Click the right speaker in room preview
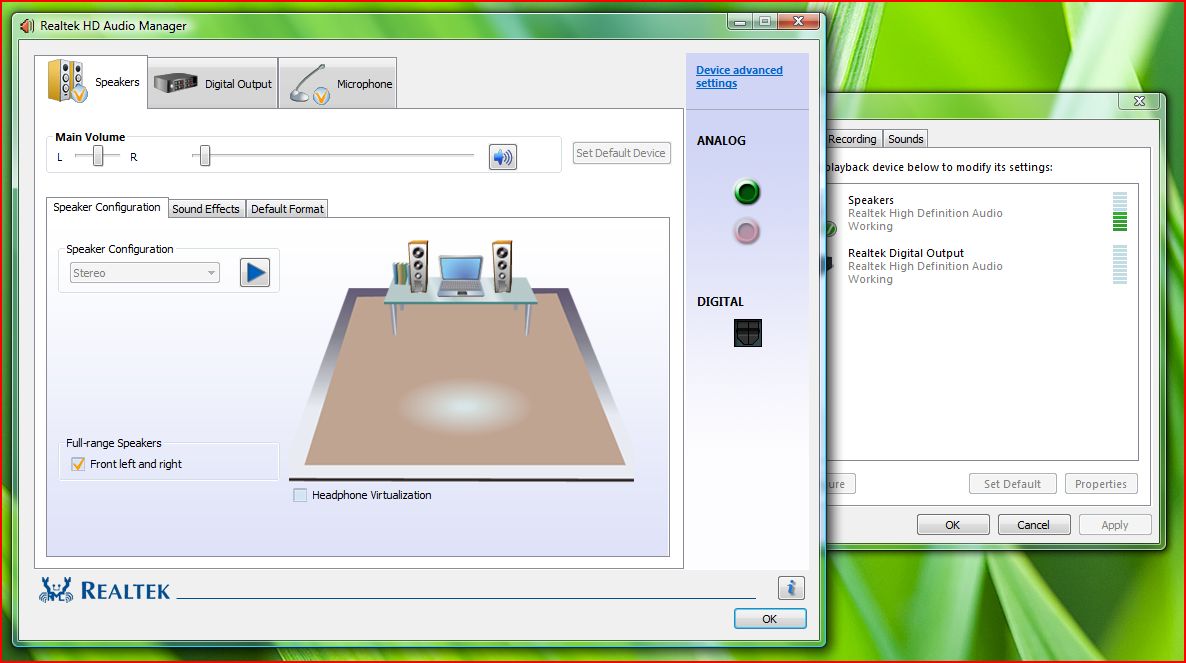The height and width of the screenshot is (663, 1186). 501,266
